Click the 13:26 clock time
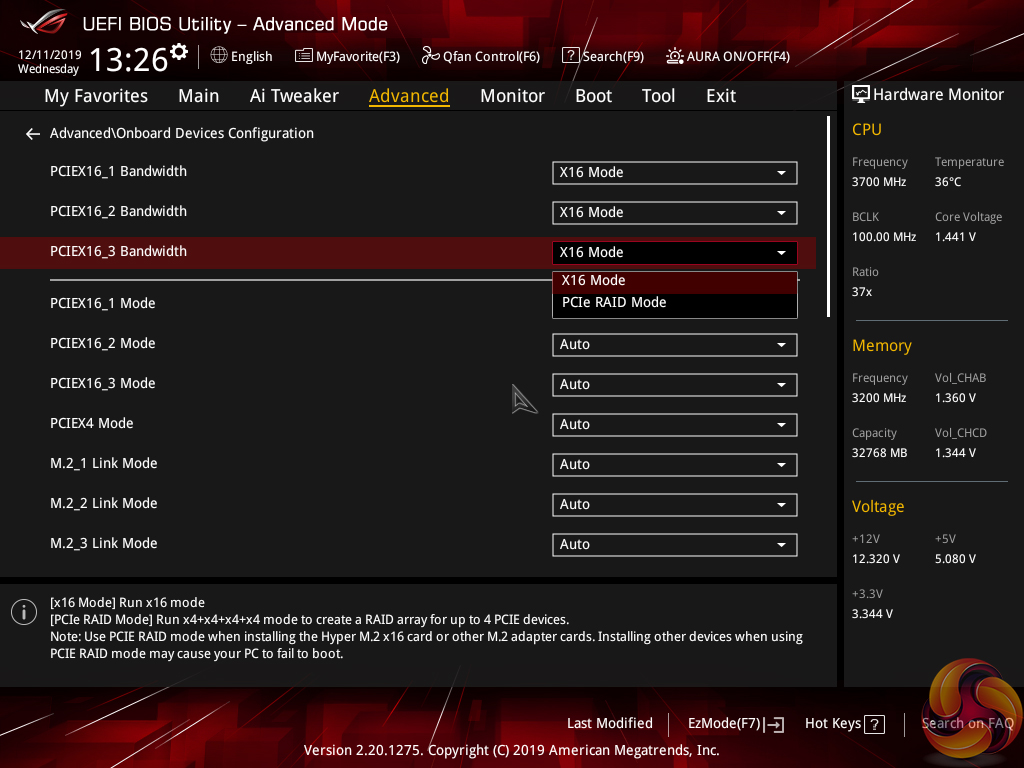The width and height of the screenshot is (1024, 768). tap(129, 60)
